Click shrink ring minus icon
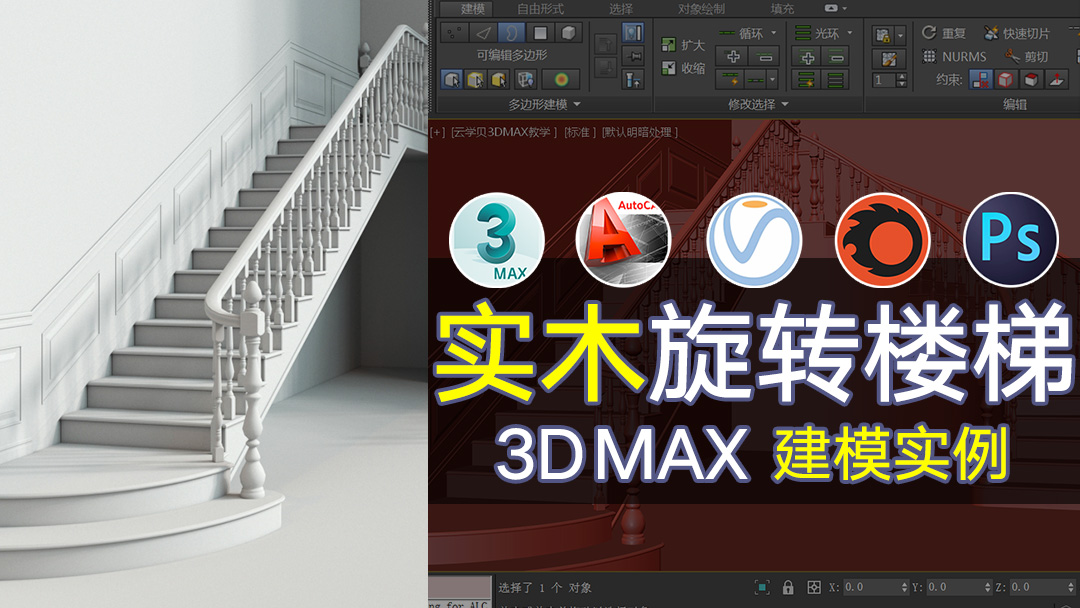Screen dimensions: 1080x608 836,56
